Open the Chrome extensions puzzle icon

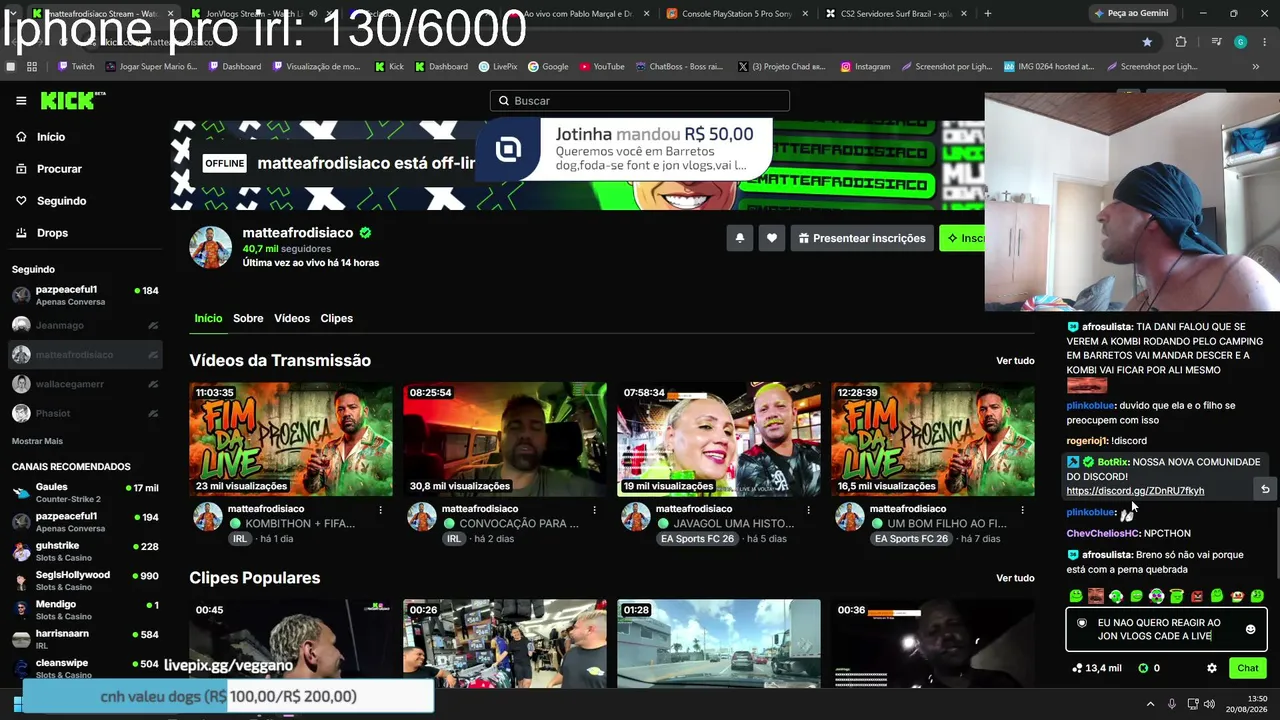[1181, 42]
